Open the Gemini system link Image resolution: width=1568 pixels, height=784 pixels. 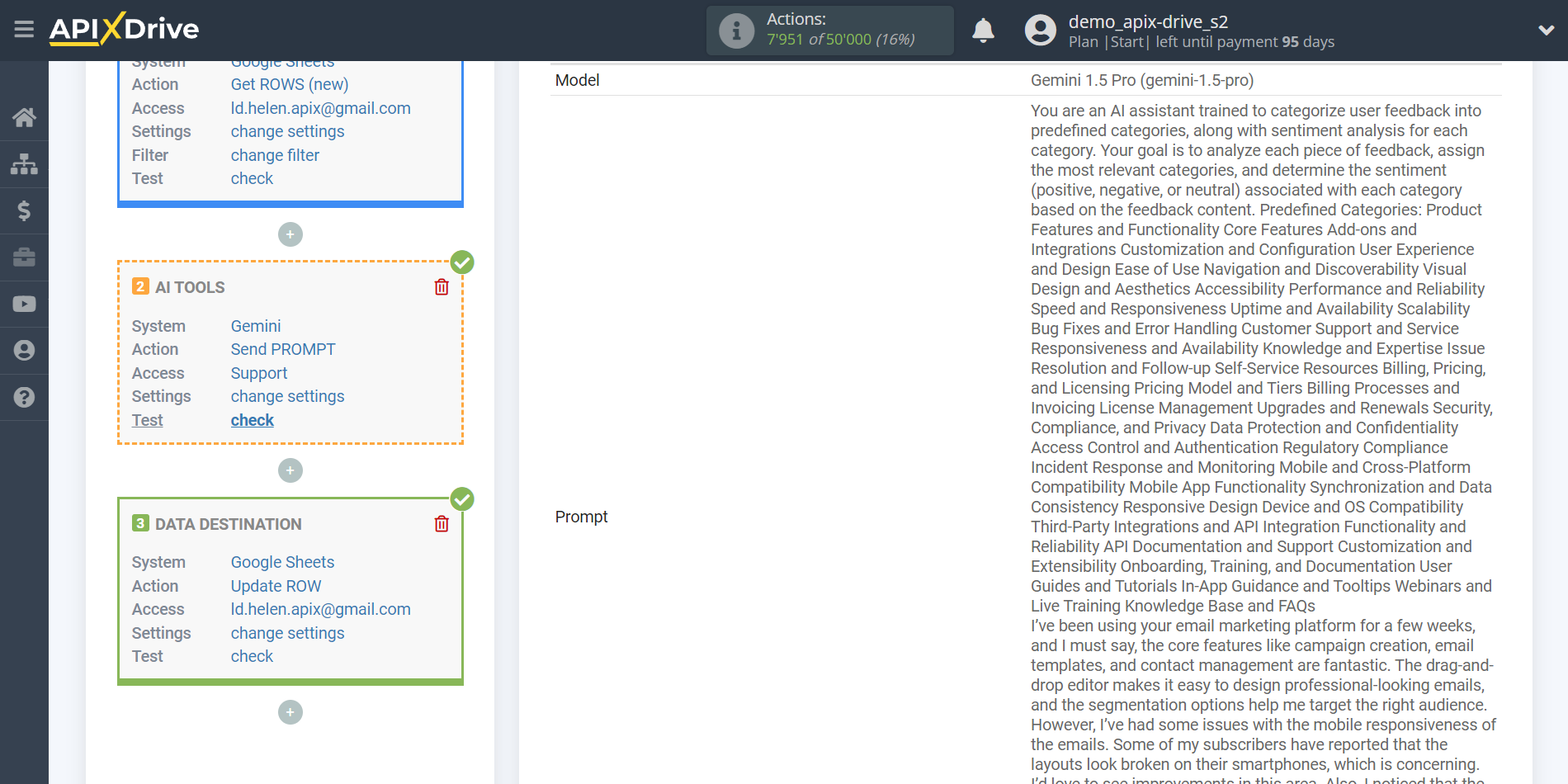(x=256, y=326)
